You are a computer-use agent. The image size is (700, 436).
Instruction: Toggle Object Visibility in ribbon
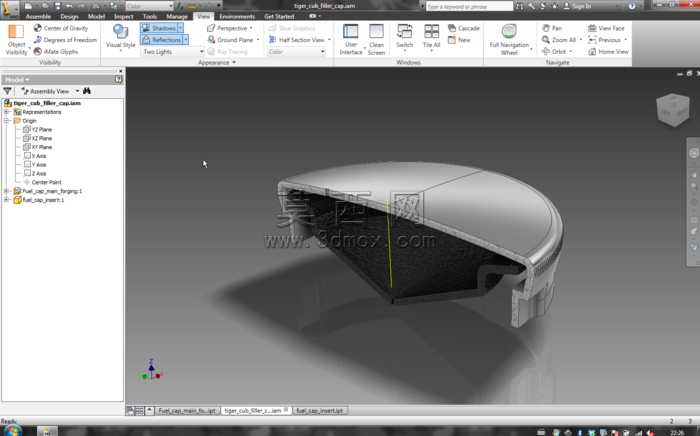click(x=16, y=40)
